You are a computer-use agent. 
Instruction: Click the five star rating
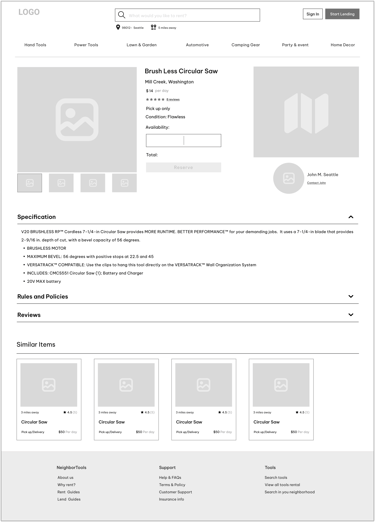[x=155, y=99]
